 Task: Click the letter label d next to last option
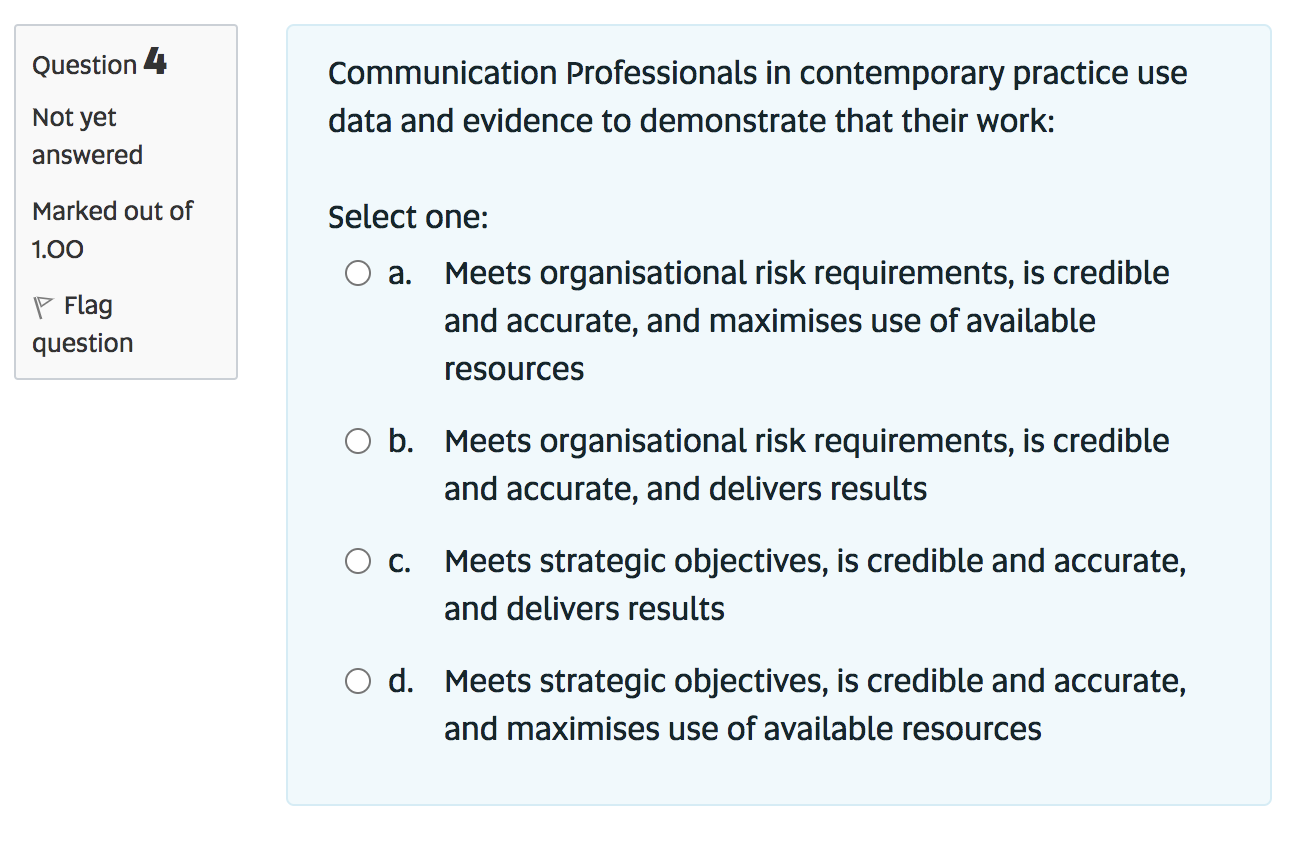tap(398, 681)
